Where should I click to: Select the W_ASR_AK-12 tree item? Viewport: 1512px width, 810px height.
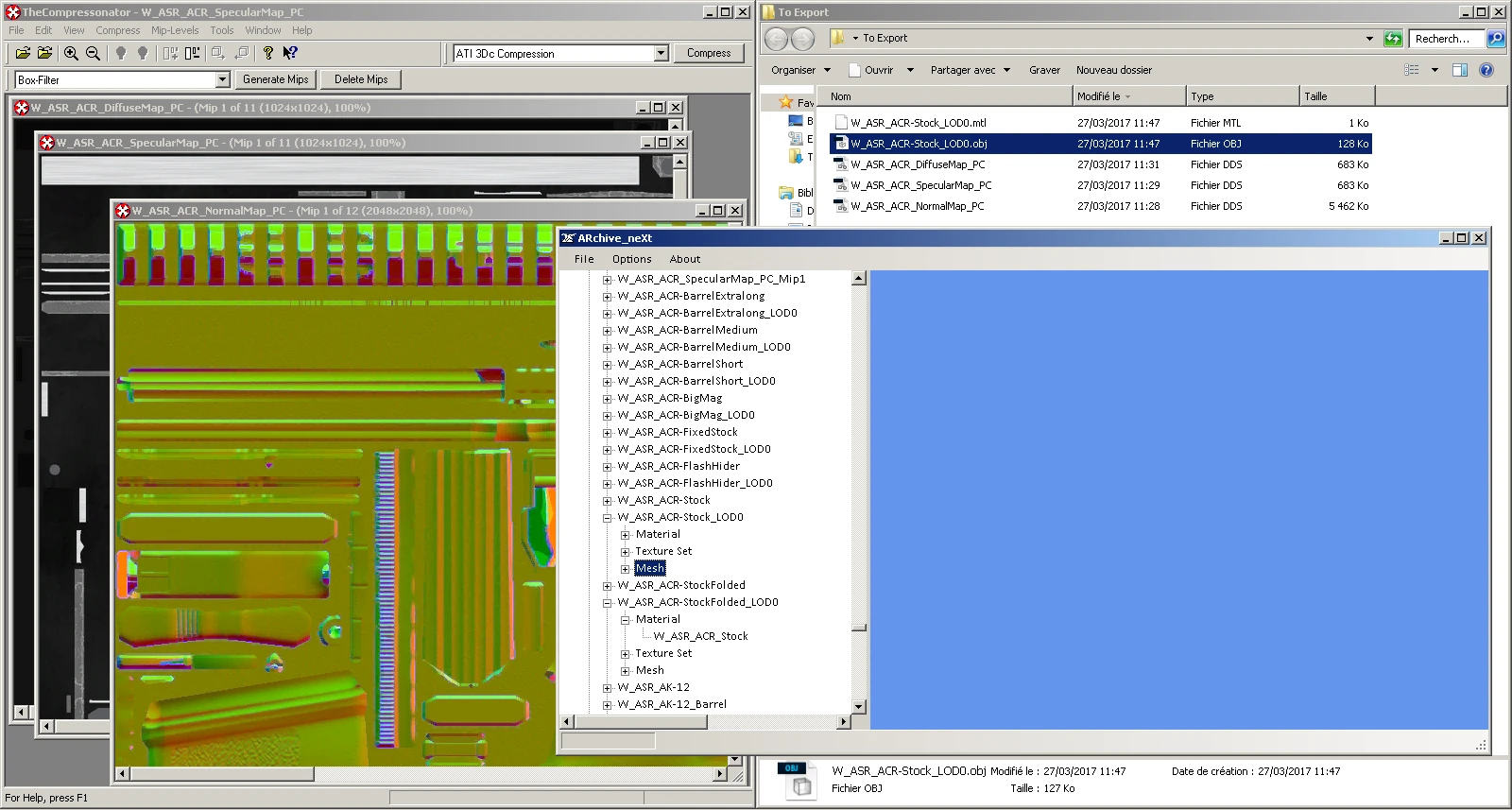click(x=653, y=688)
